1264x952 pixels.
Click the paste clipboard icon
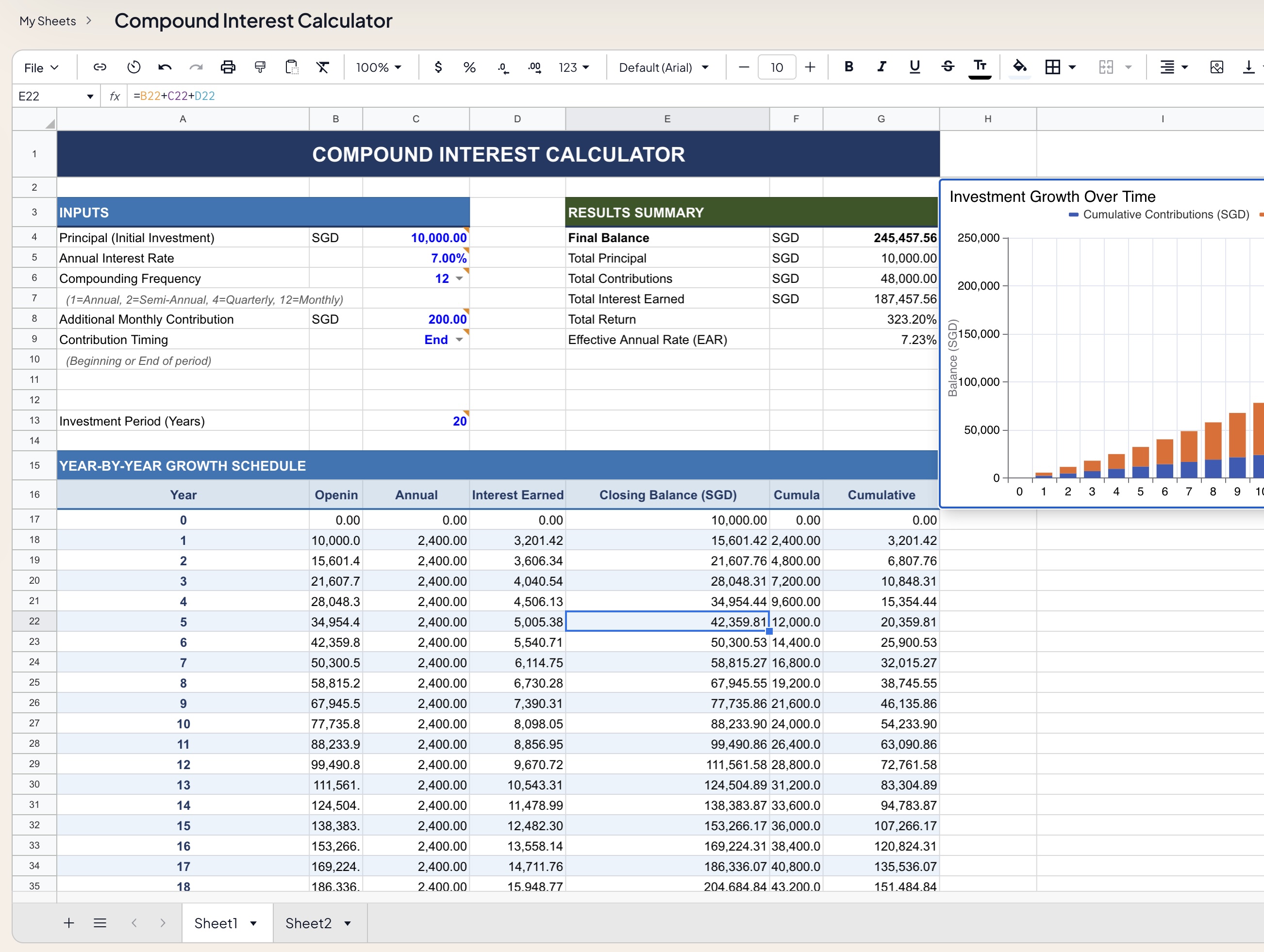(x=291, y=67)
